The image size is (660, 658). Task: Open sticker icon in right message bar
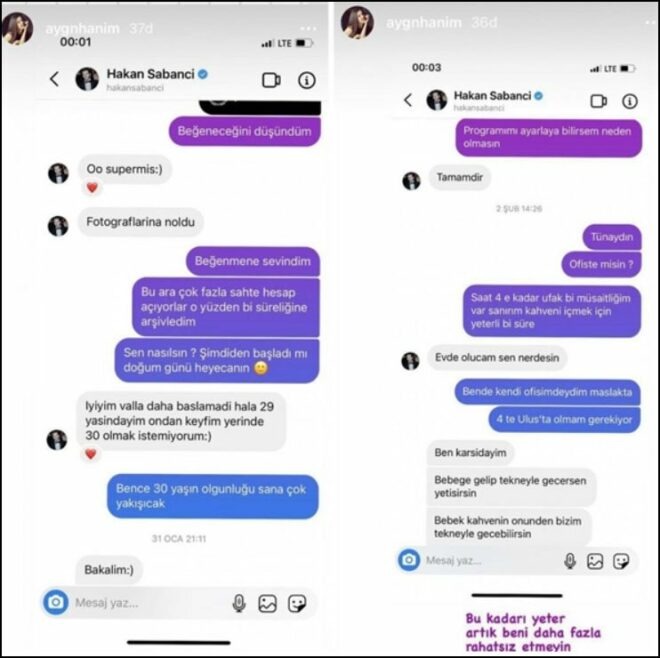tap(621, 561)
